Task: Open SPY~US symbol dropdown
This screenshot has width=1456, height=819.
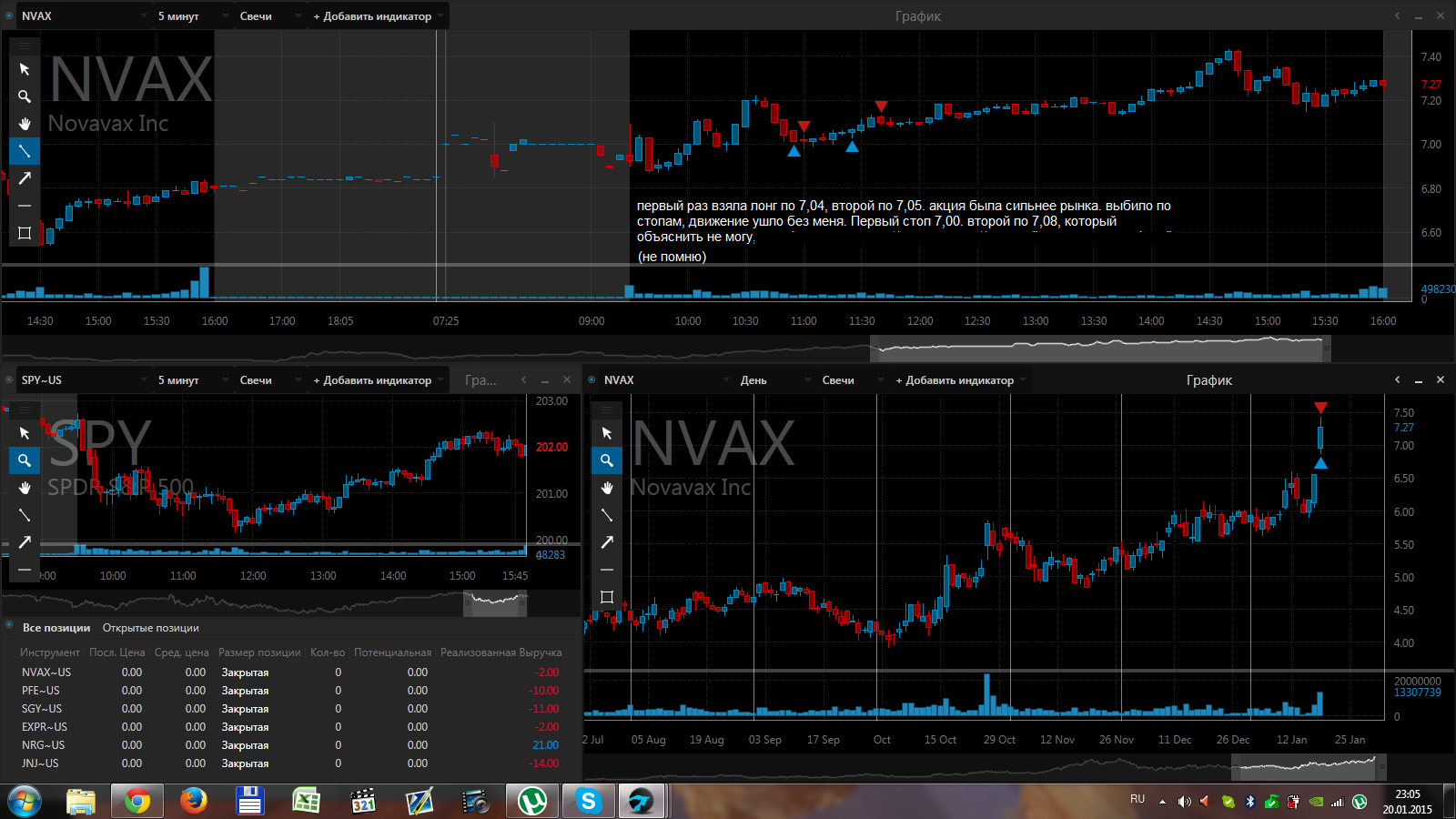Action: coord(84,379)
